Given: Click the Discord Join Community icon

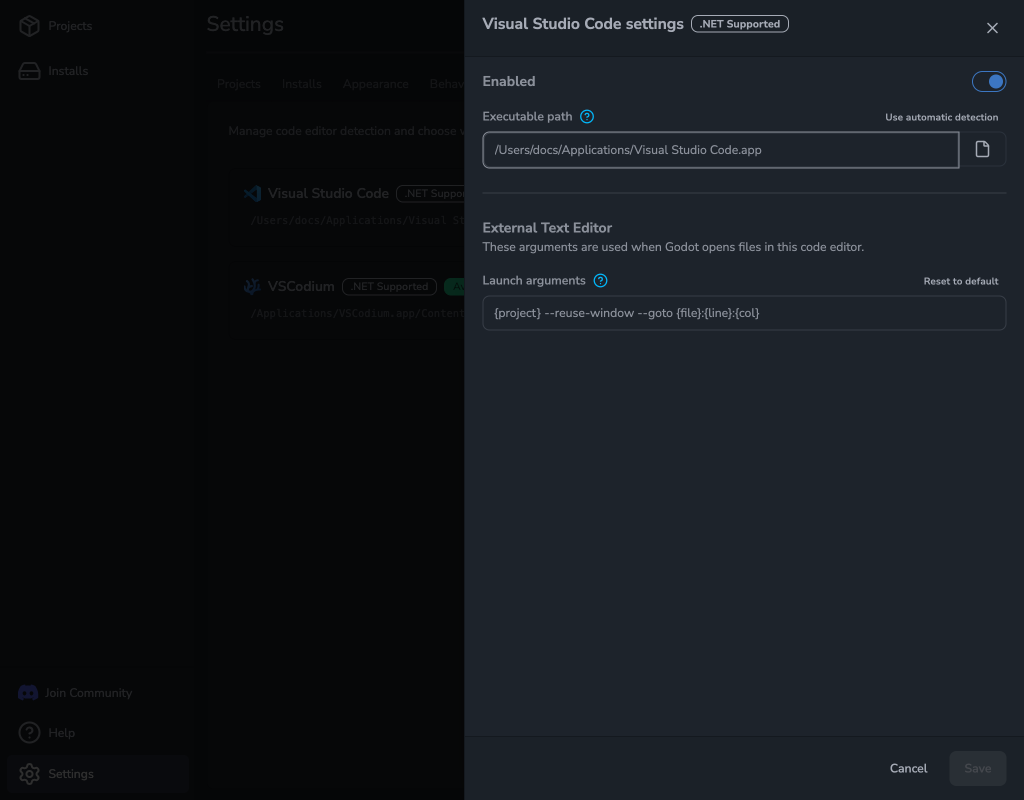Looking at the screenshot, I should tap(28, 693).
